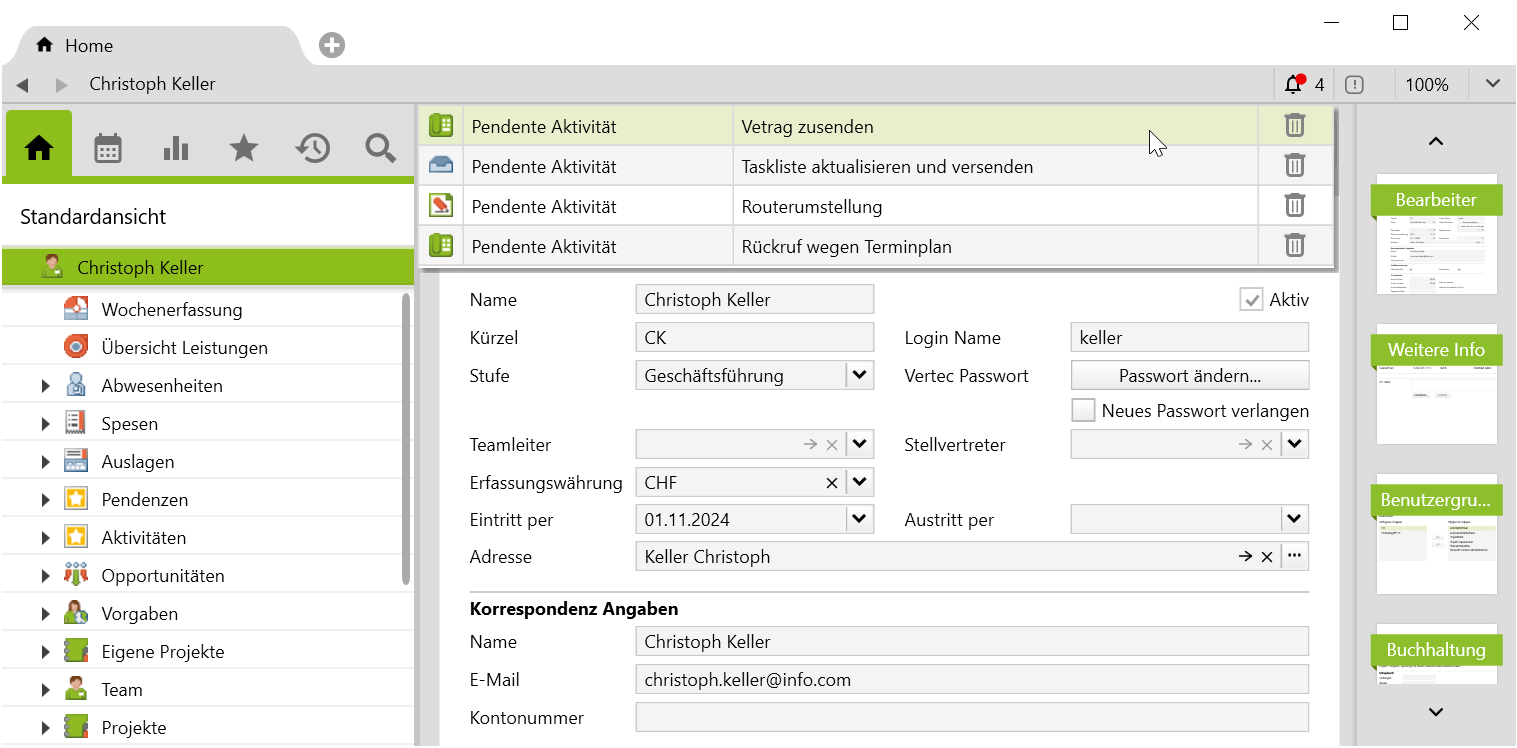Expand the Abwesenheiten tree node
1517x748 pixels.
point(45,386)
